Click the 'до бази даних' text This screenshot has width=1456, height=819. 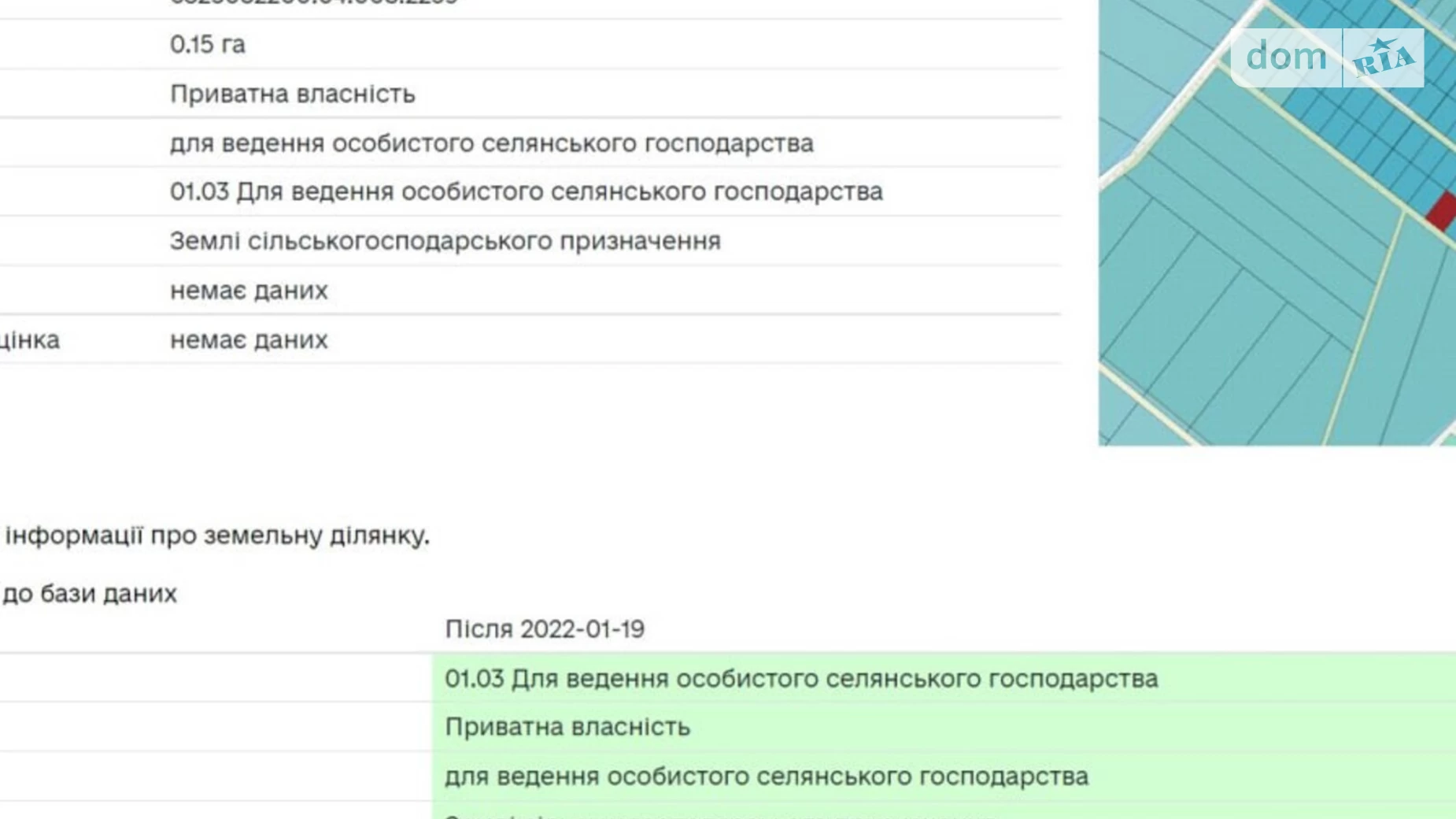click(x=89, y=594)
